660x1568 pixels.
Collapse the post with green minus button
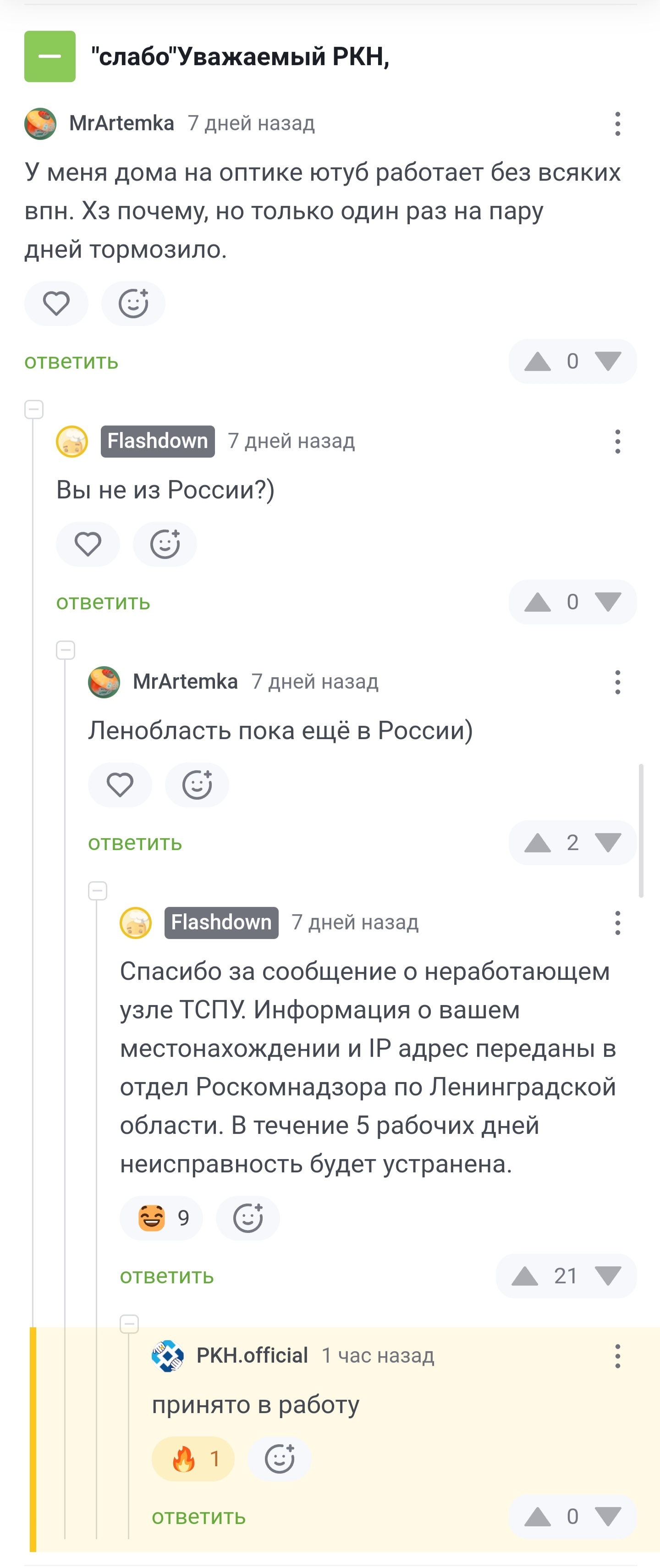(50, 56)
